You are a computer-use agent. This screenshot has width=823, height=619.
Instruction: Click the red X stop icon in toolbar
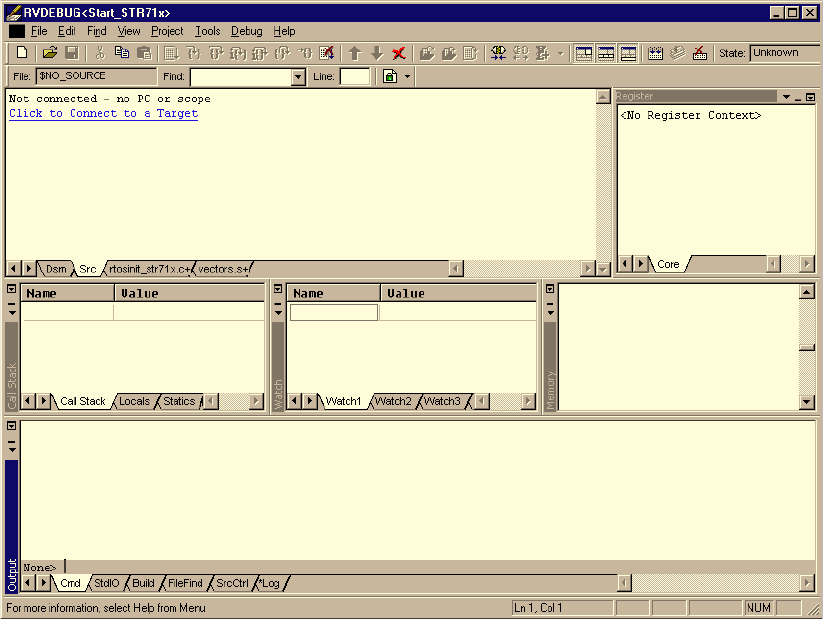pyautogui.click(x=399, y=53)
